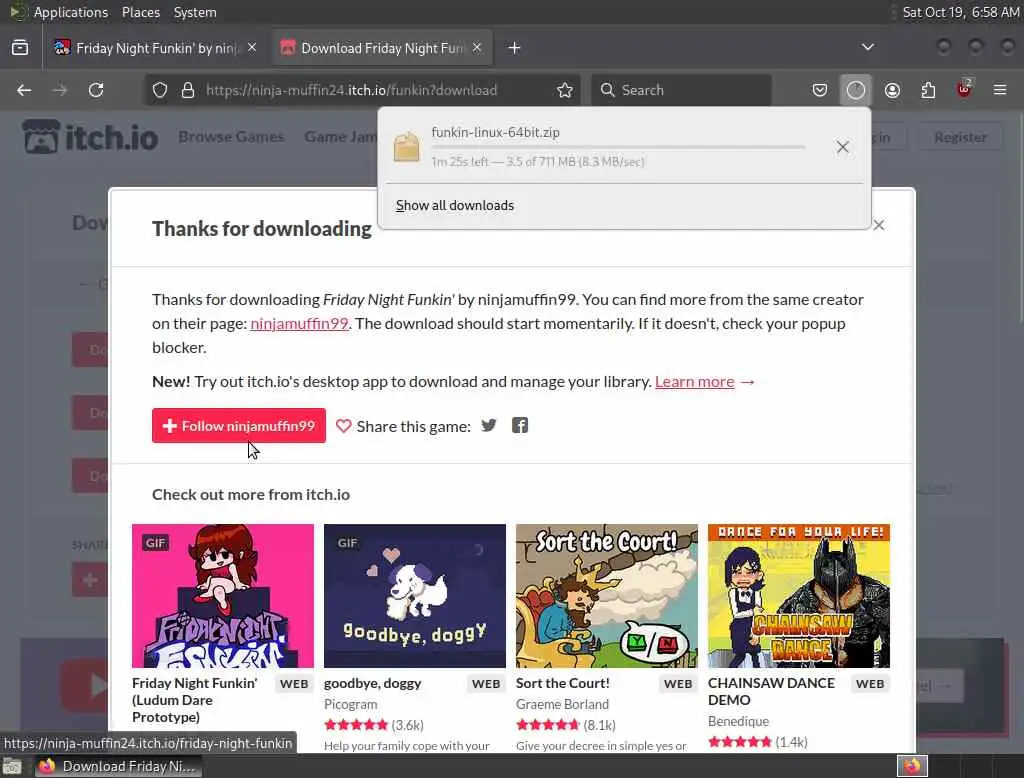Click the download progress bar
This screenshot has height=778, width=1024.
(x=618, y=148)
